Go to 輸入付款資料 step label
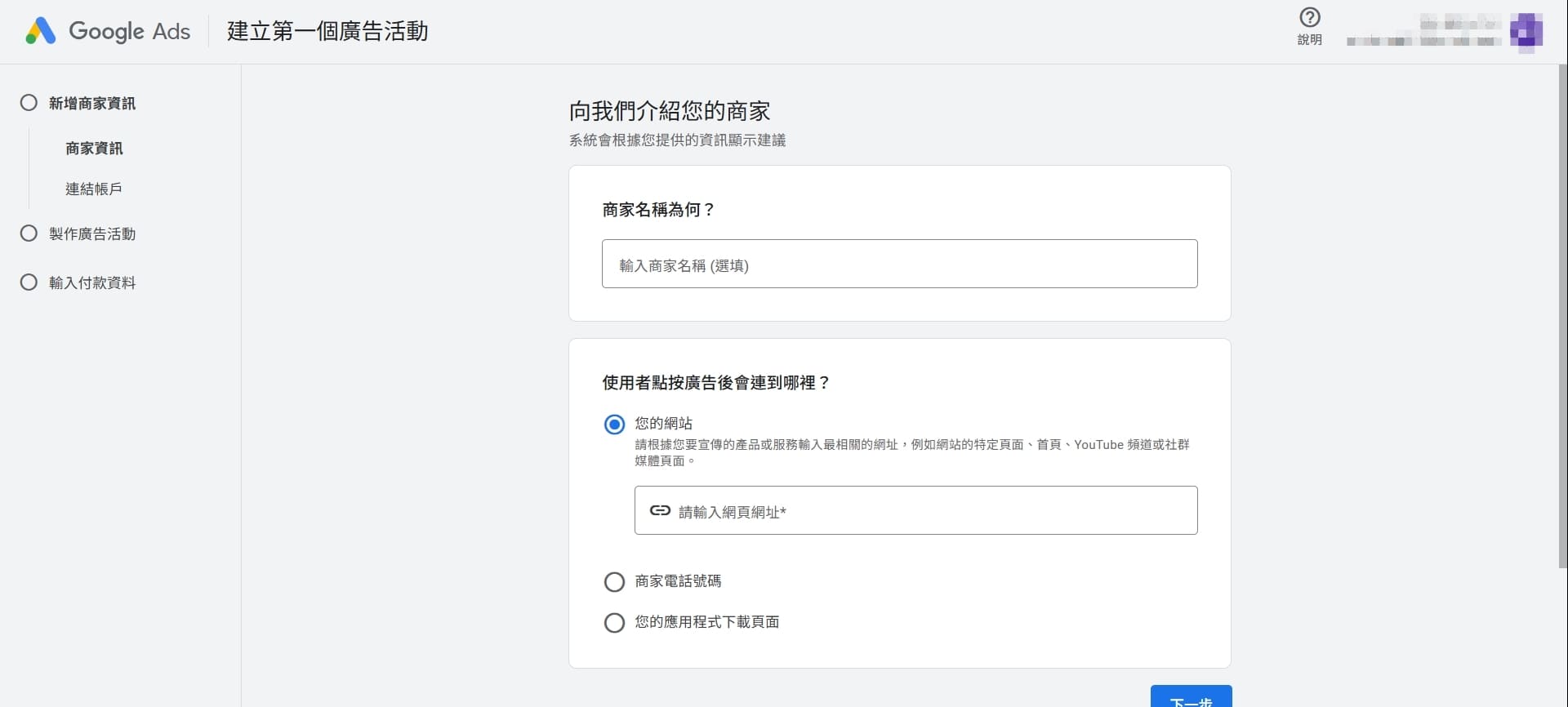Viewport: 1568px width, 707px height. pyautogui.click(x=92, y=283)
